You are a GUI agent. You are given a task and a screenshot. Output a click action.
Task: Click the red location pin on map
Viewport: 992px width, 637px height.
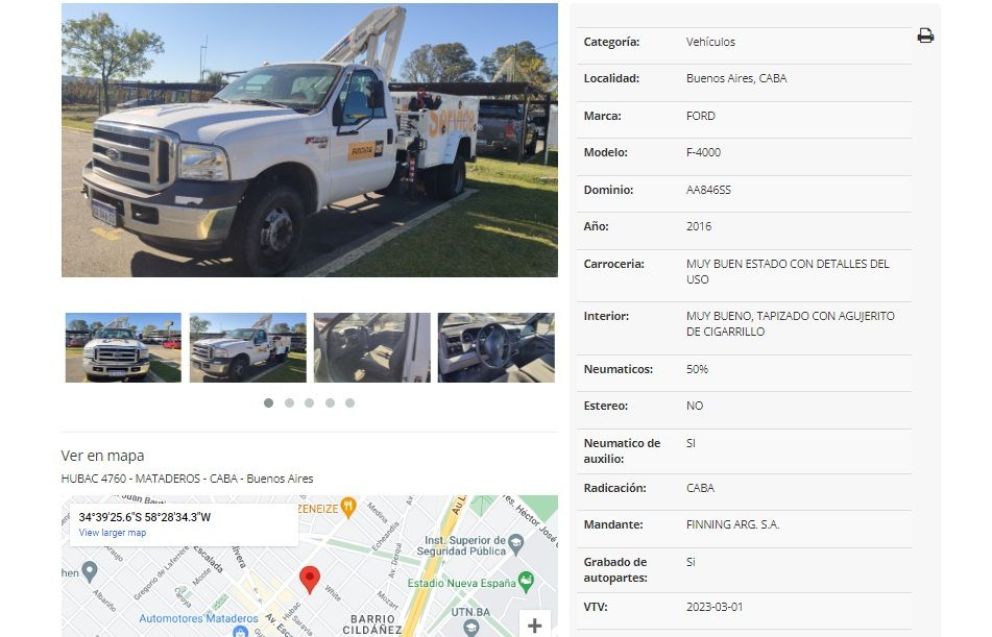pyautogui.click(x=309, y=579)
